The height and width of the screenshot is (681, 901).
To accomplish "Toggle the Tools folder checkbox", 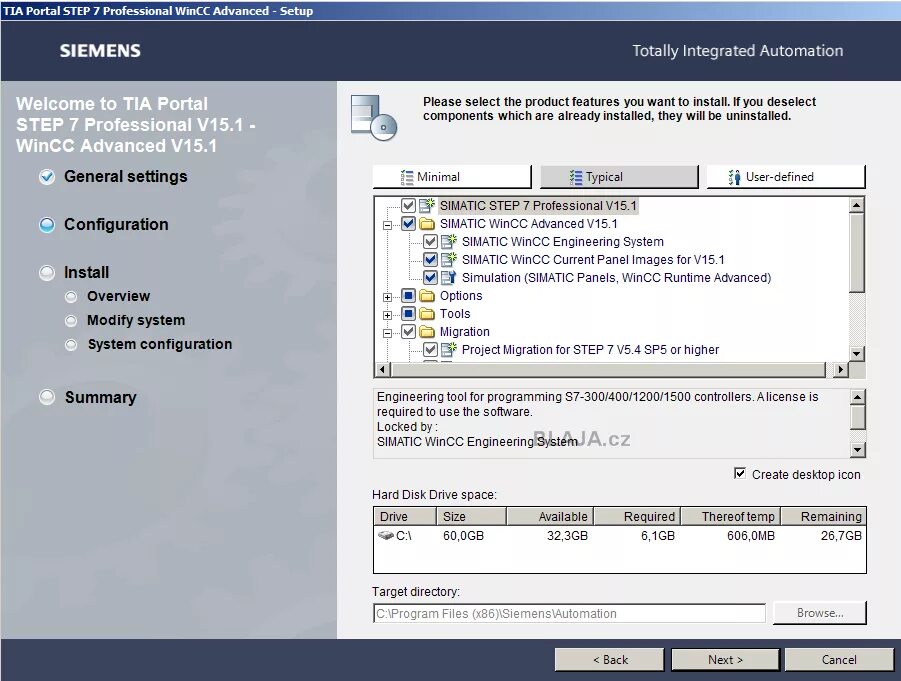I will pos(408,314).
